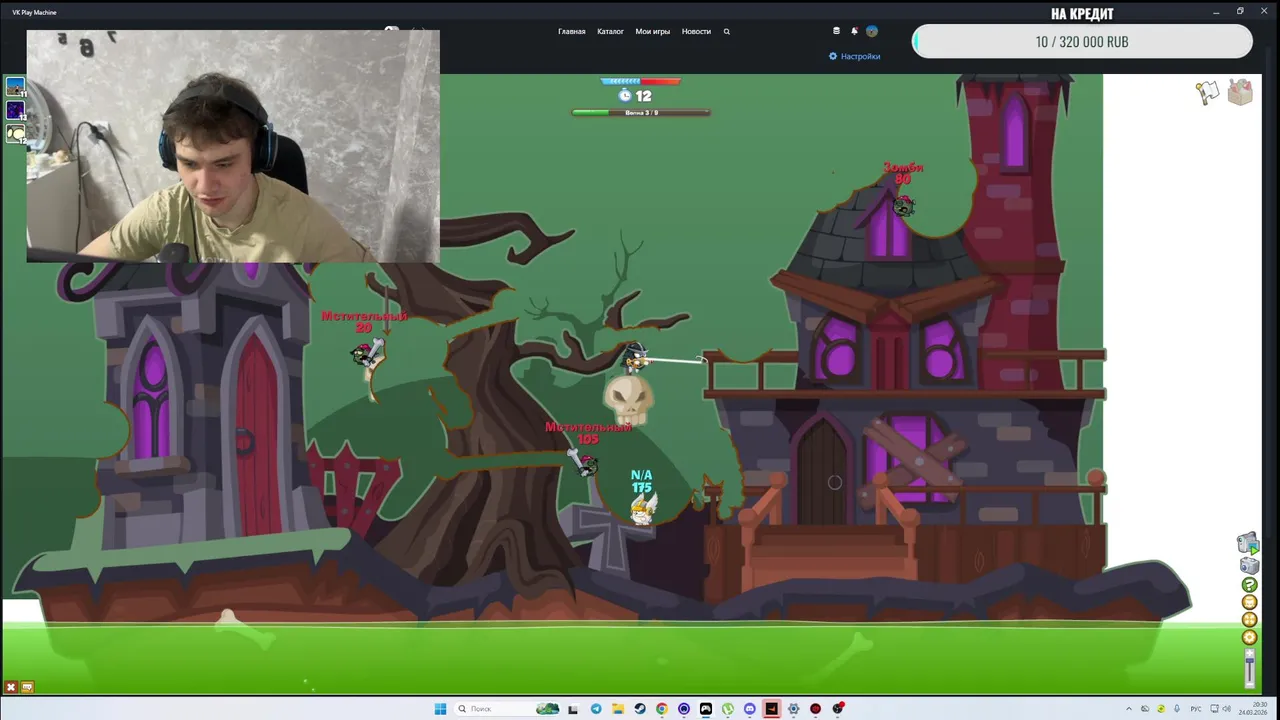This screenshot has height=720, width=1280.
Task: Click the round gold button above the zoom slider
Action: pyautogui.click(x=1249, y=637)
